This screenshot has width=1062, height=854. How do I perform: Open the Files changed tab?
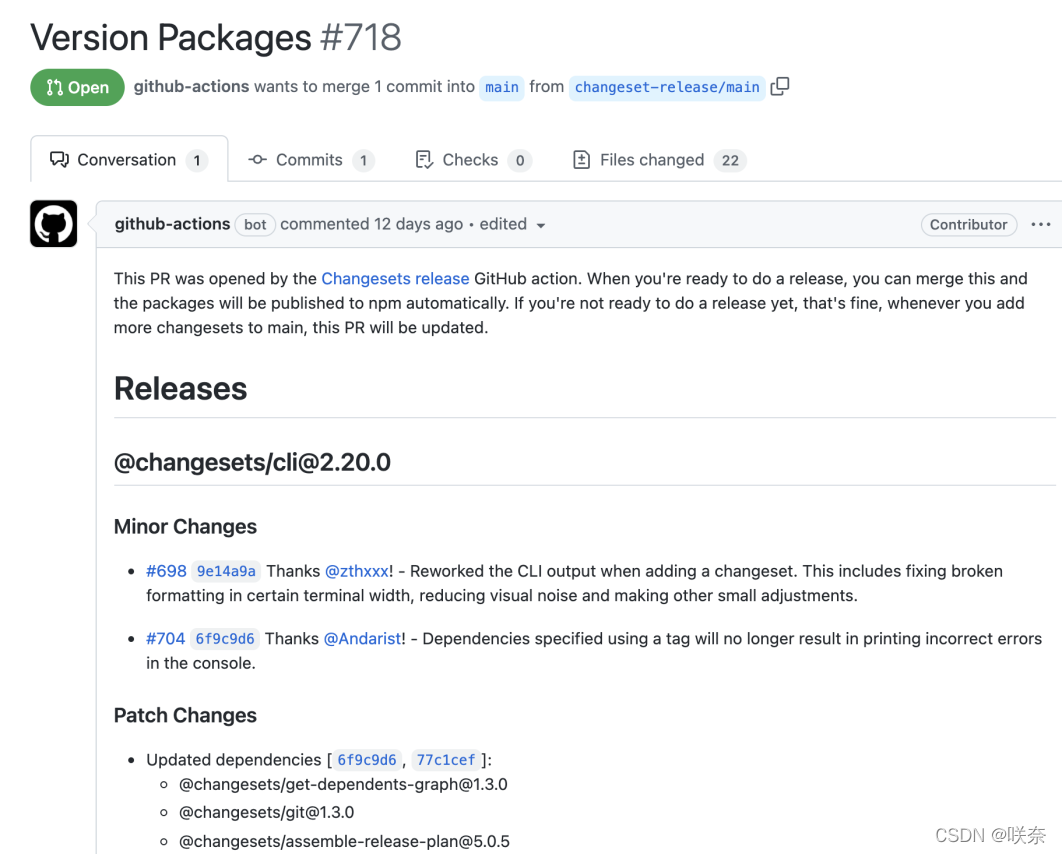659,160
